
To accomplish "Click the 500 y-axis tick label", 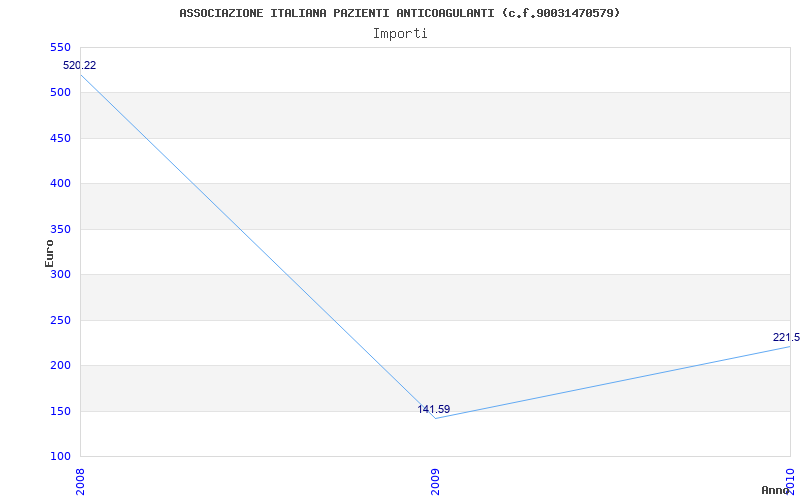I will (x=60, y=93).
